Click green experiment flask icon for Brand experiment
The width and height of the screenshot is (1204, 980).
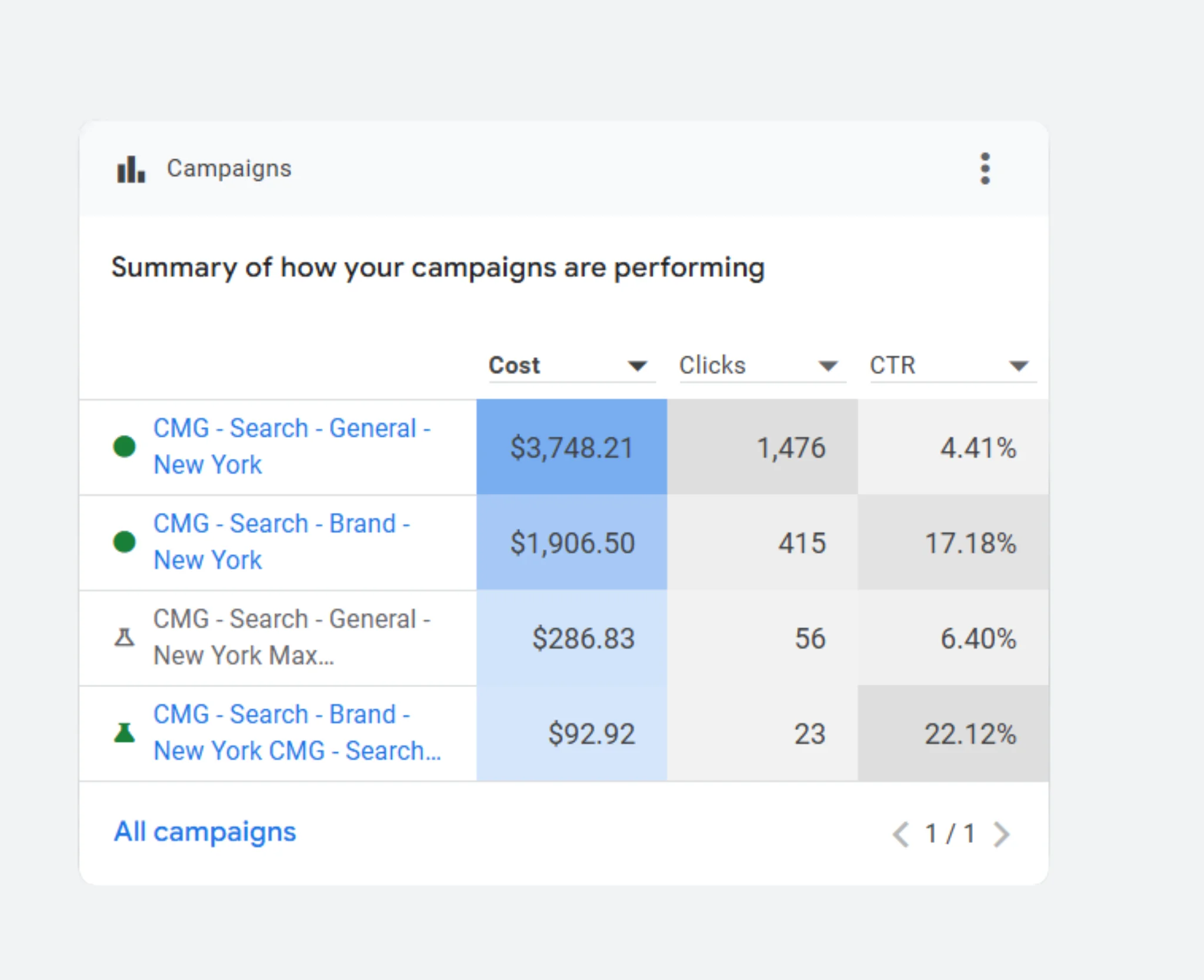pos(124,733)
